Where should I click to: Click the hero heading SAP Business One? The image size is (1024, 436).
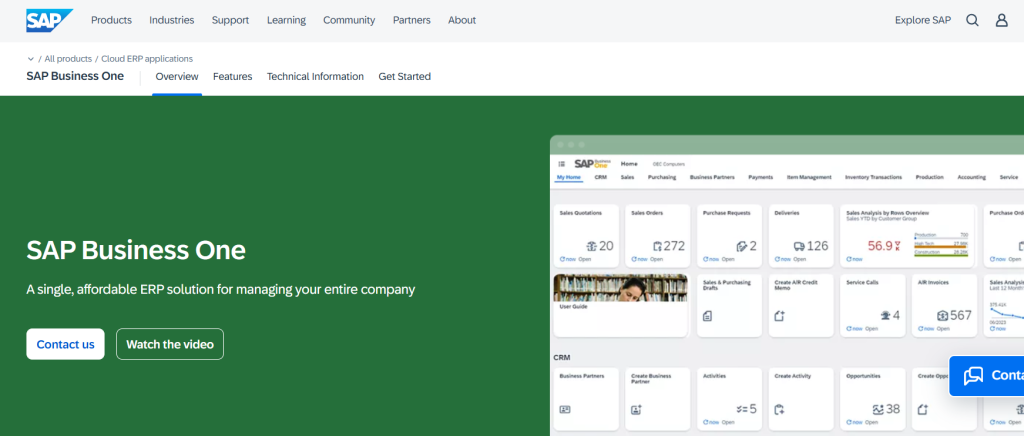(136, 250)
